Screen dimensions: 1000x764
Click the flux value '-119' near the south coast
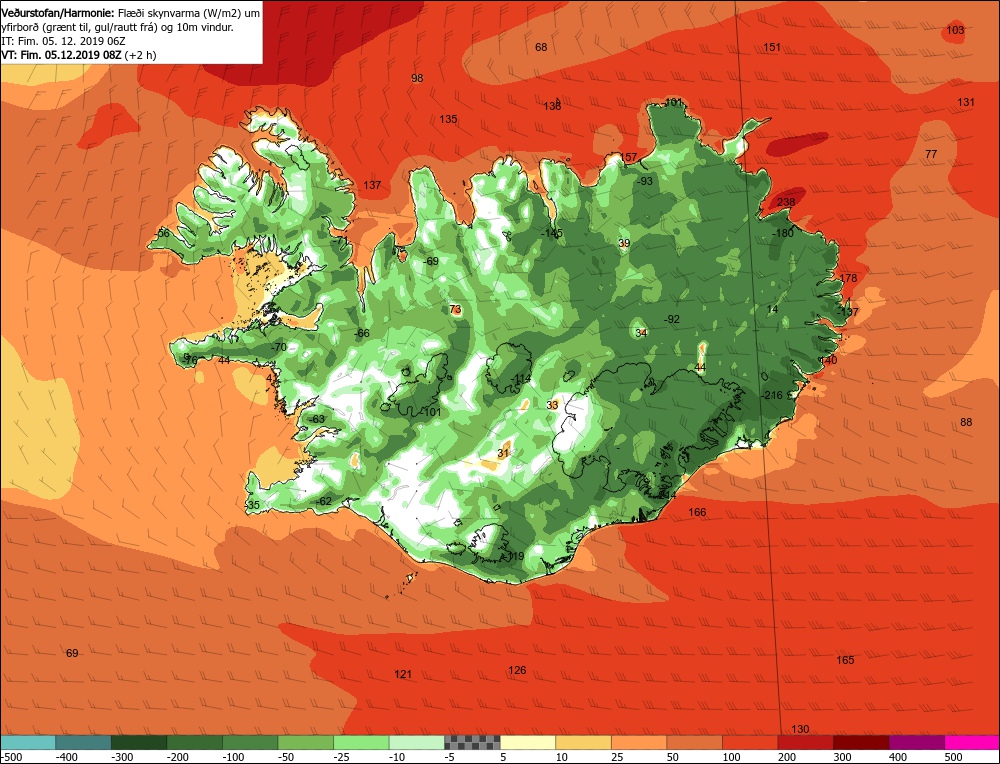click(x=514, y=556)
